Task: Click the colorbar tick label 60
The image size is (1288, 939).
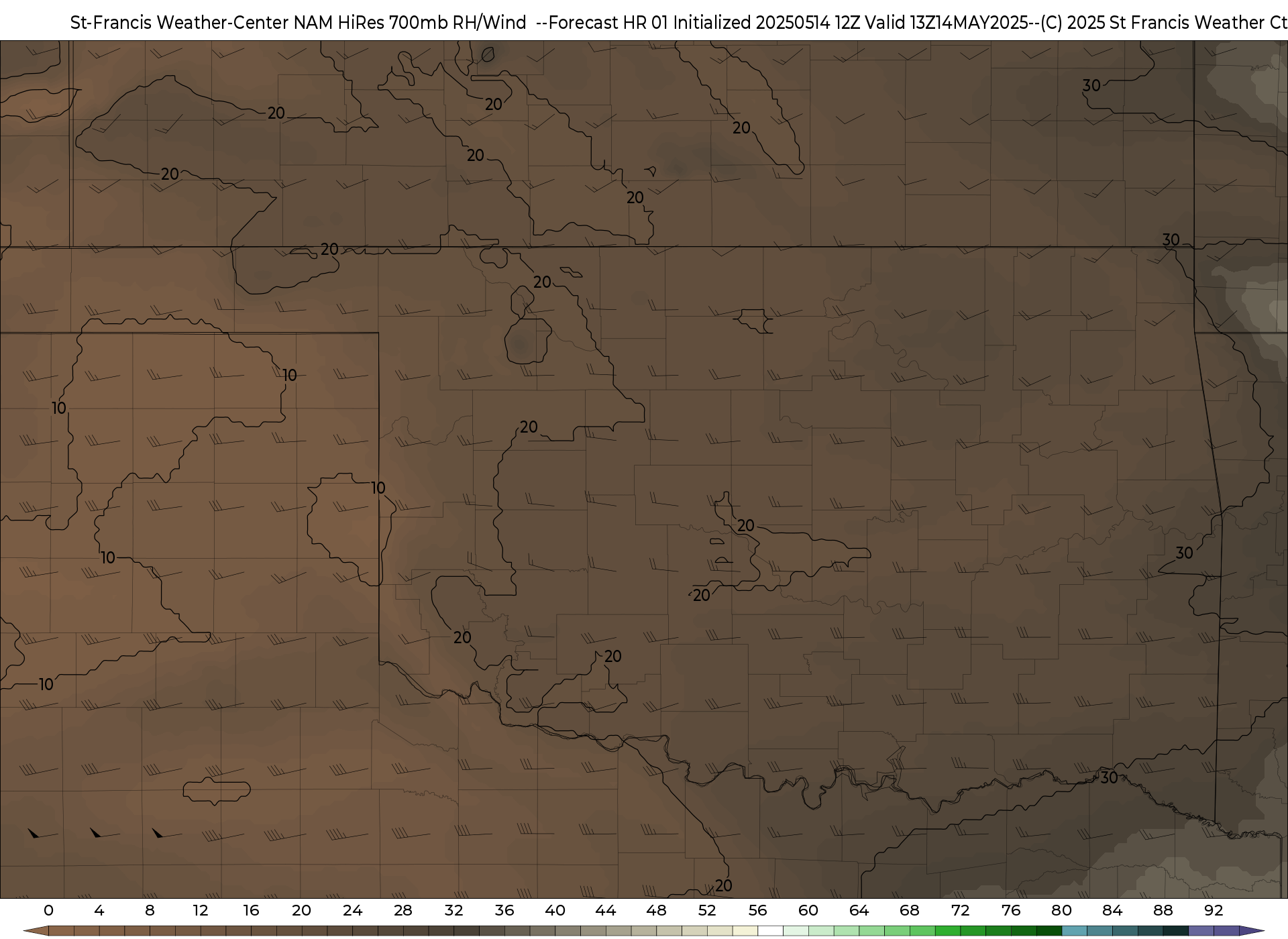Action: [808, 911]
